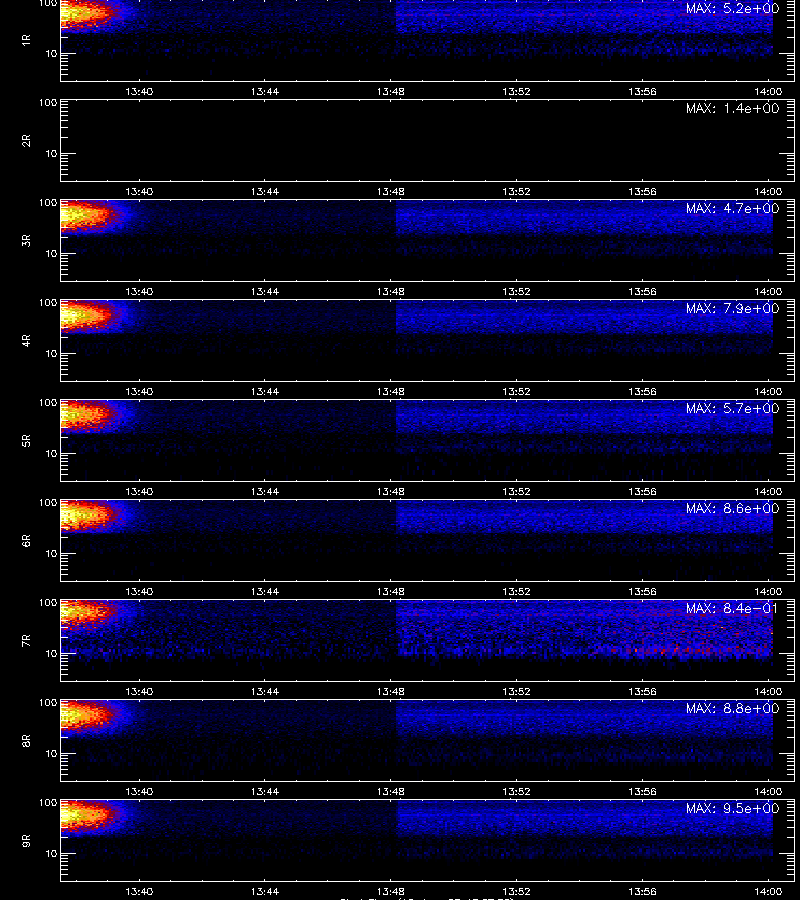The width and height of the screenshot is (800, 900).
Task: Click the 3R panel axis label
Action: (26, 240)
